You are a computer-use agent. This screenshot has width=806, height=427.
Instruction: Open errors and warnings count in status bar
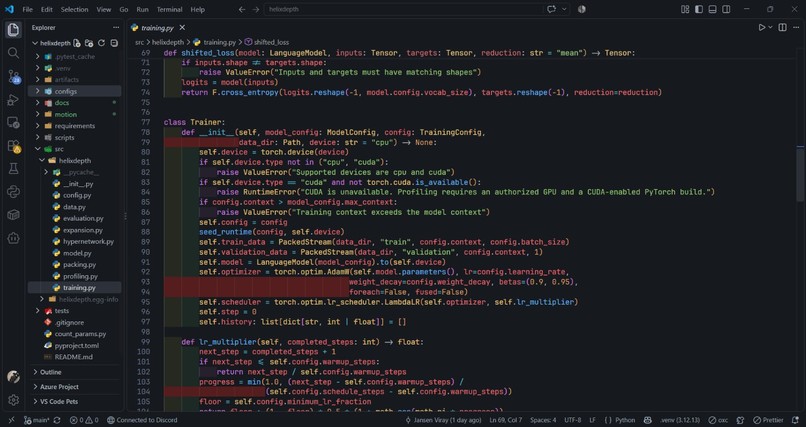[x=84, y=420]
